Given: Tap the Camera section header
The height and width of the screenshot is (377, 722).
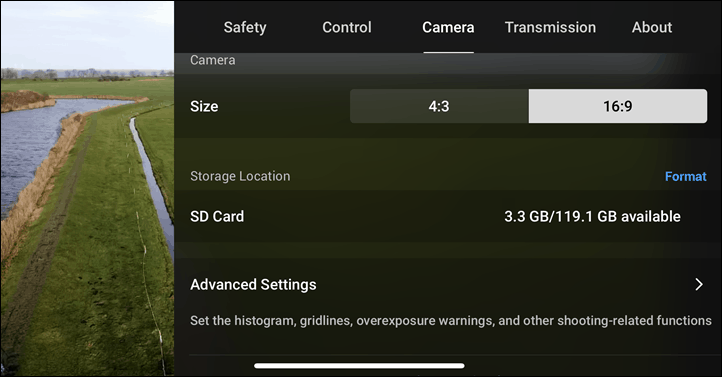Looking at the screenshot, I should pos(212,60).
